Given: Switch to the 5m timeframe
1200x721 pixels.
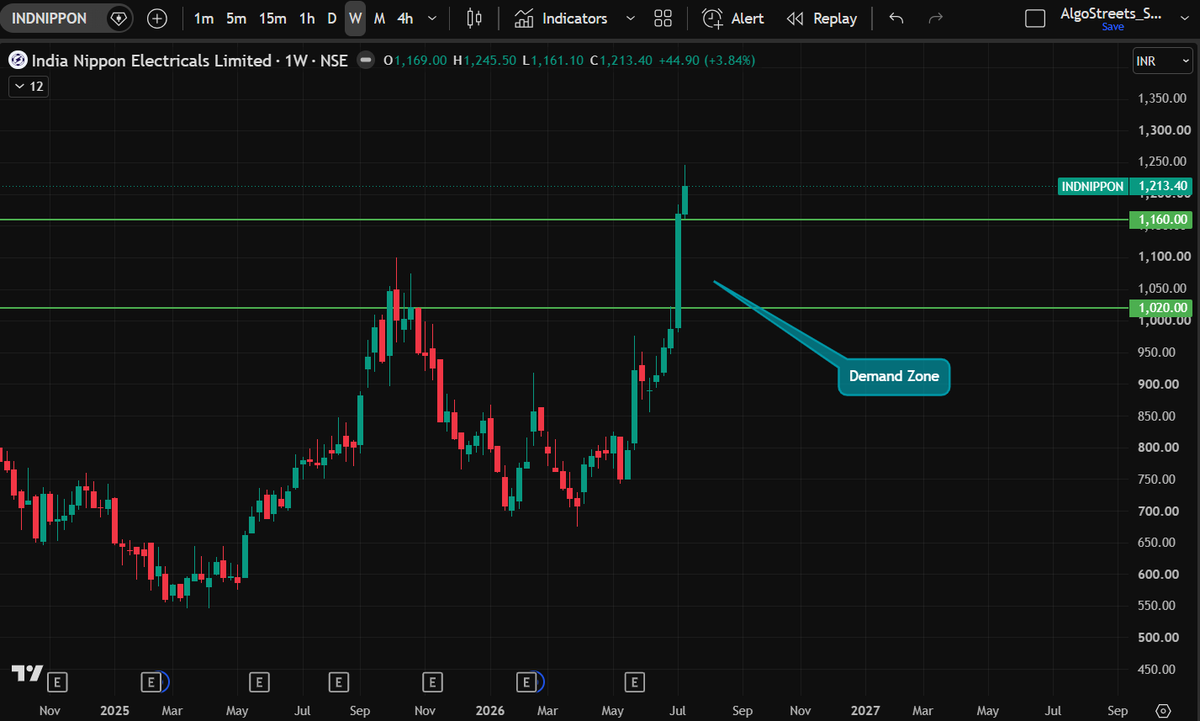Looking at the screenshot, I should pyautogui.click(x=236, y=18).
